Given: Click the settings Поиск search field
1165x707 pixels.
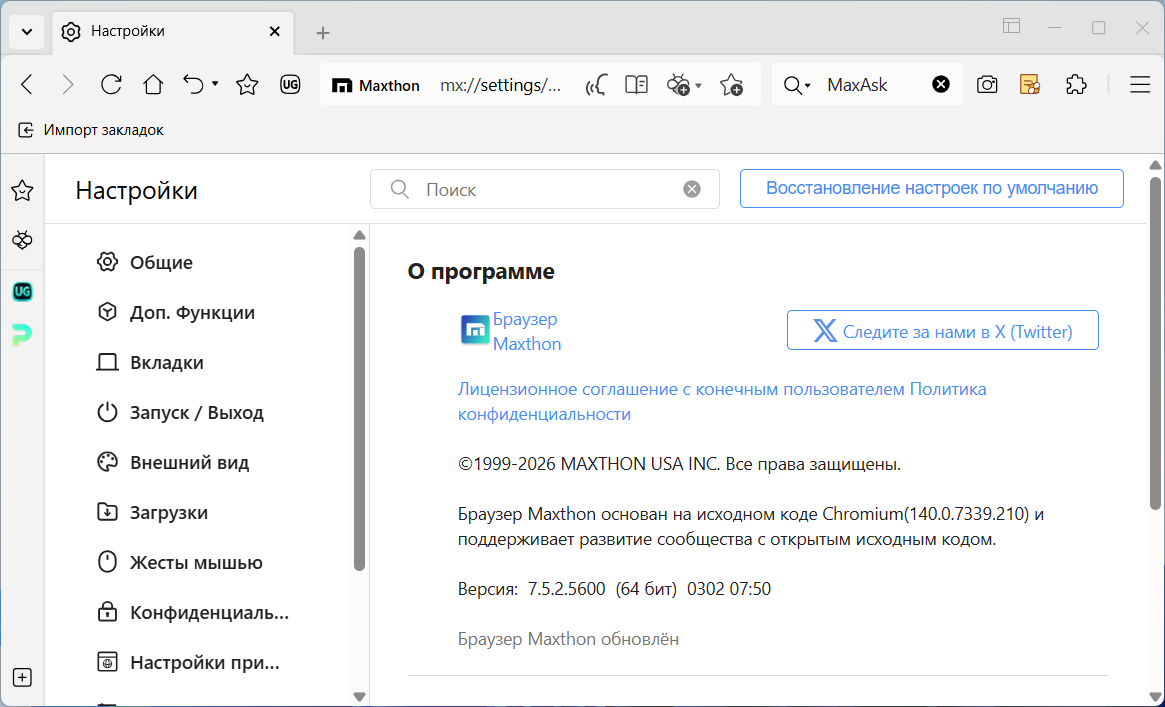Looking at the screenshot, I should click(x=545, y=189).
